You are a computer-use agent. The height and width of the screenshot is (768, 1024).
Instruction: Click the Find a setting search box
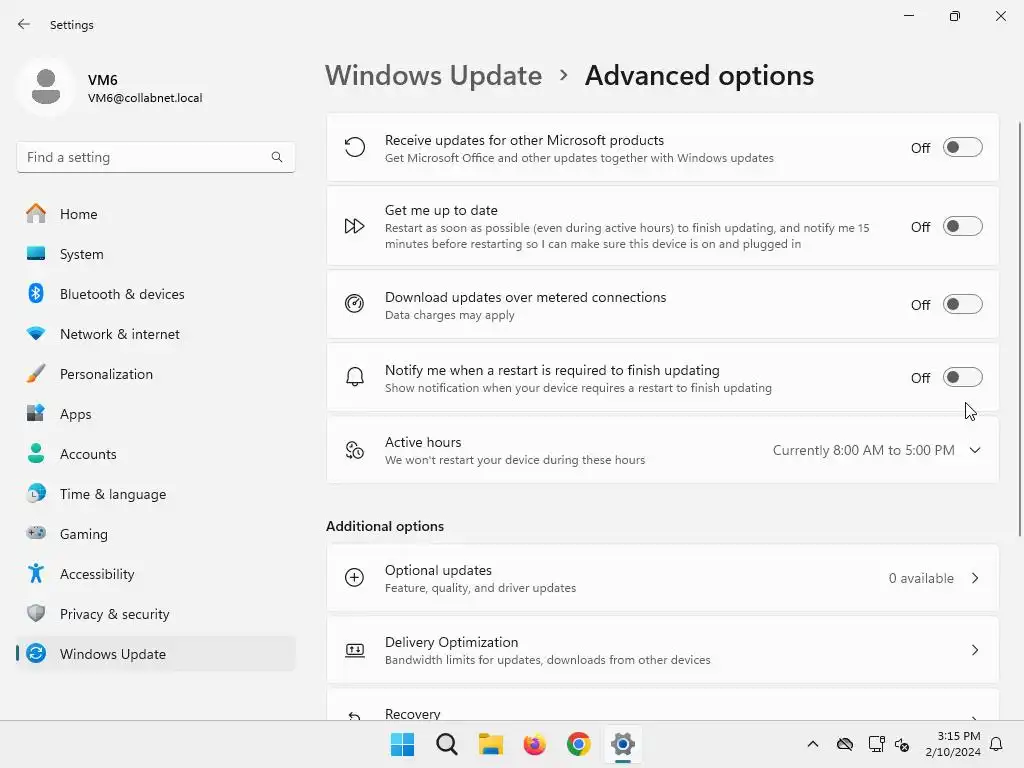[155, 157]
